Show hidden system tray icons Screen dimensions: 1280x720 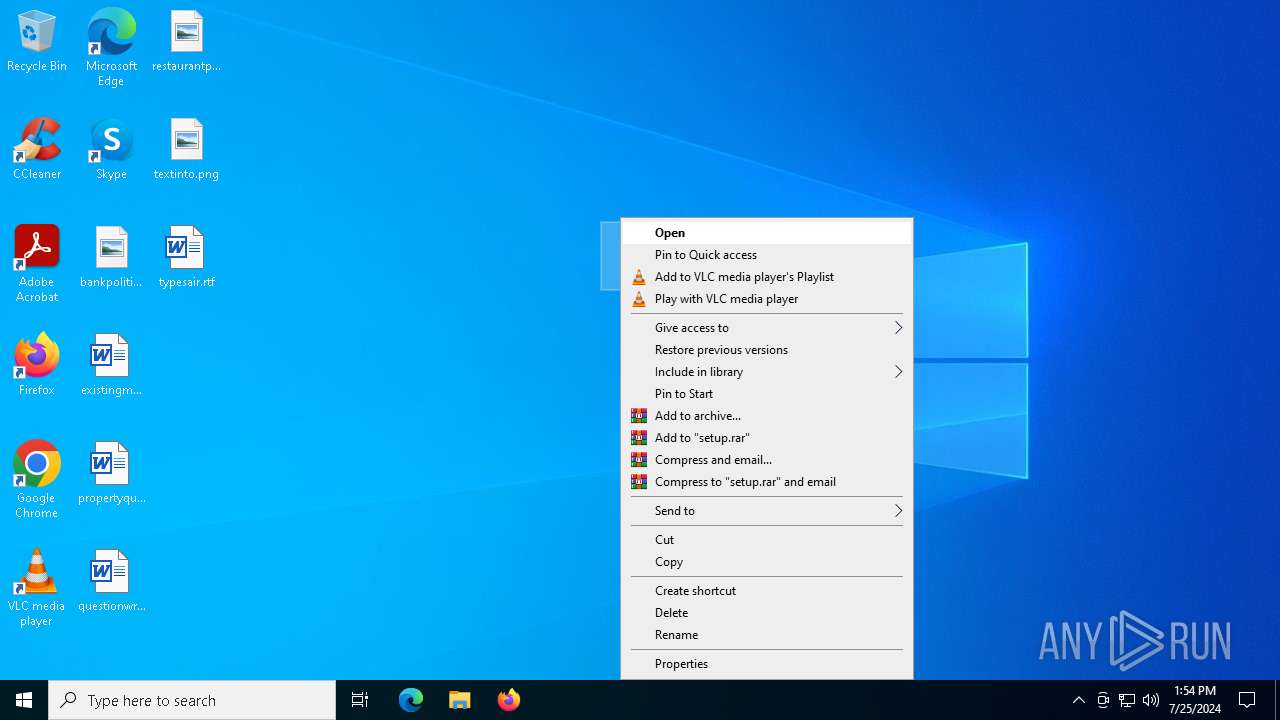click(x=1078, y=700)
